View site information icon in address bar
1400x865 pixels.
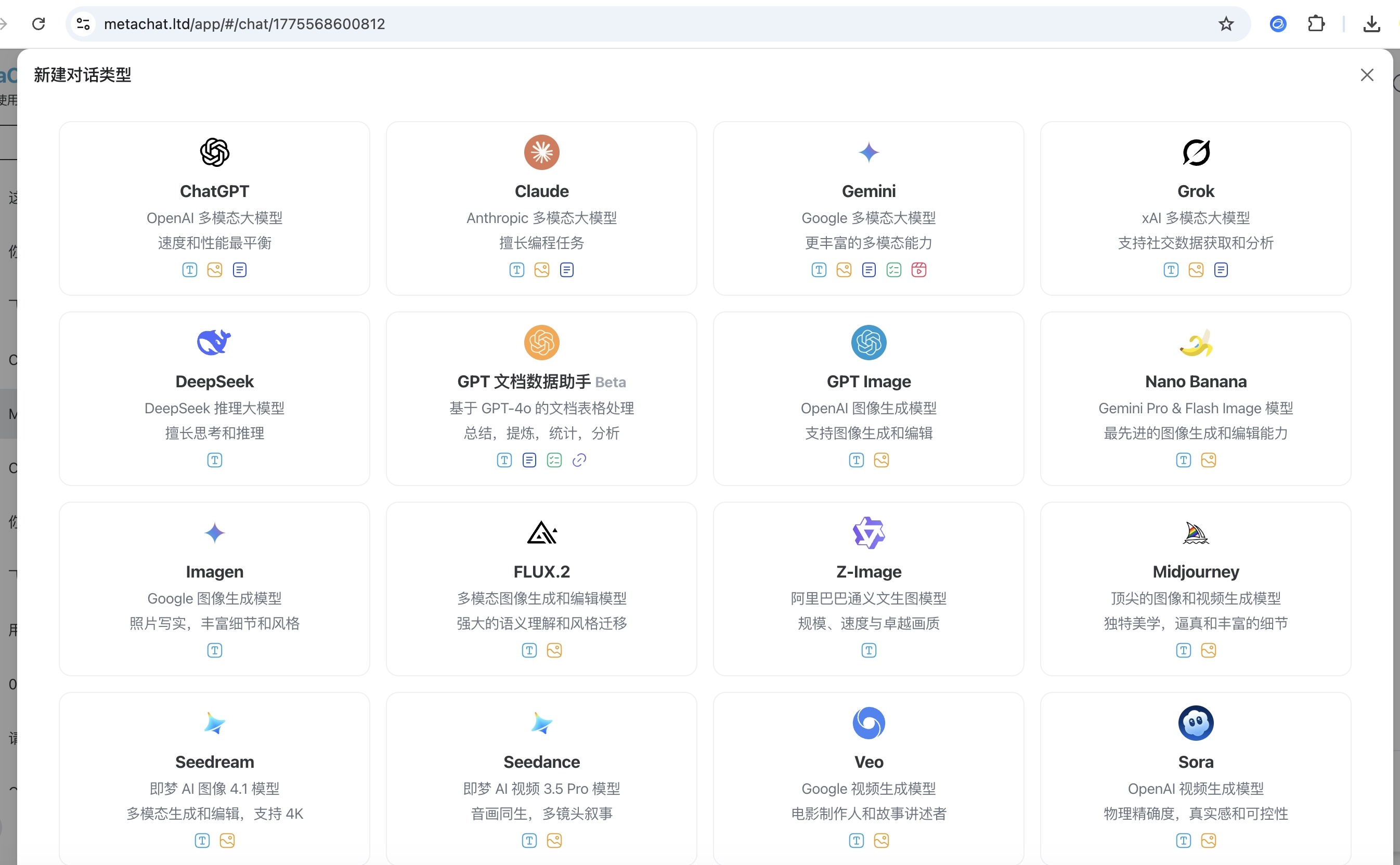(x=84, y=24)
